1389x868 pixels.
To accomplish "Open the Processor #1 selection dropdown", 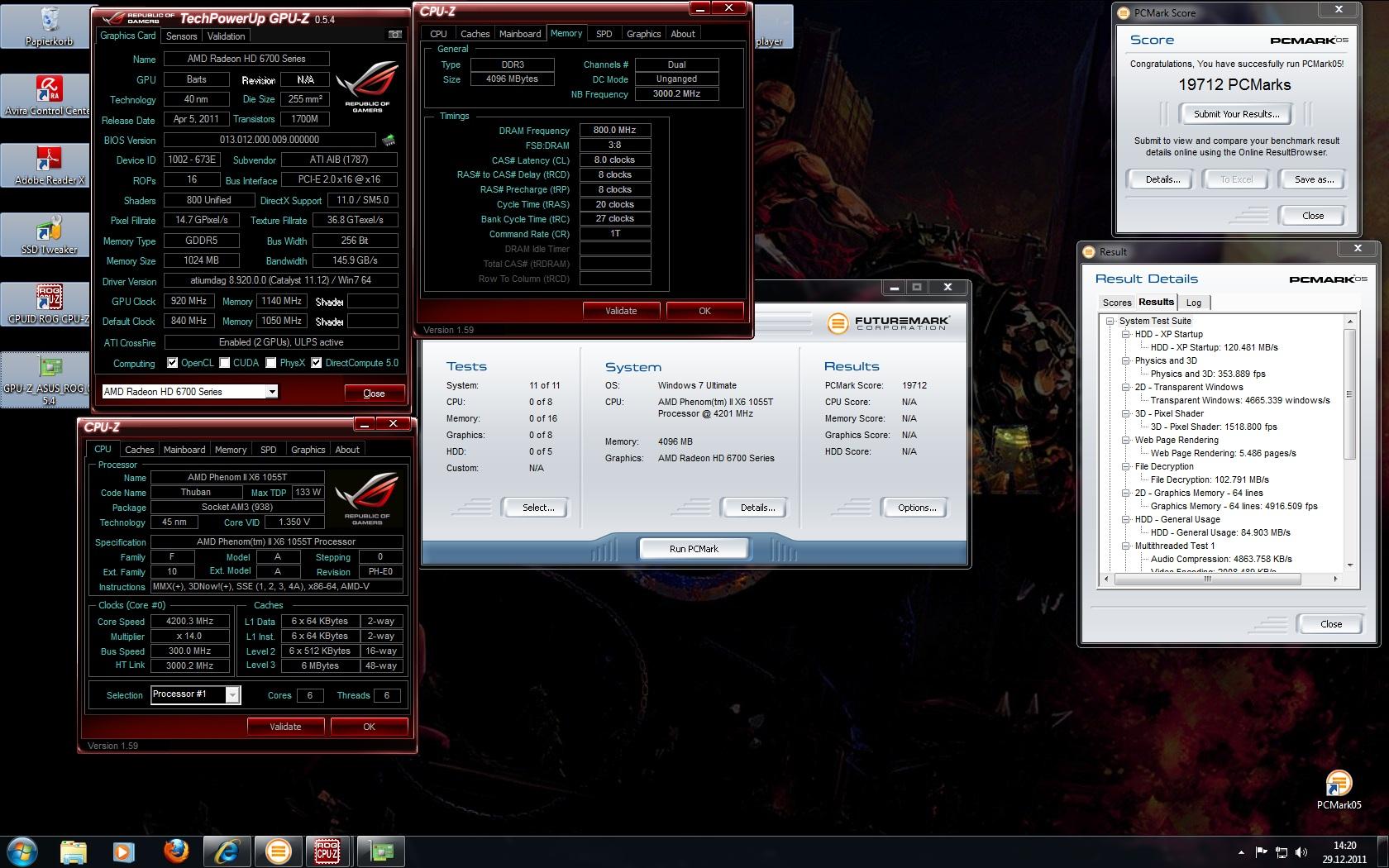I will pyautogui.click(x=232, y=694).
